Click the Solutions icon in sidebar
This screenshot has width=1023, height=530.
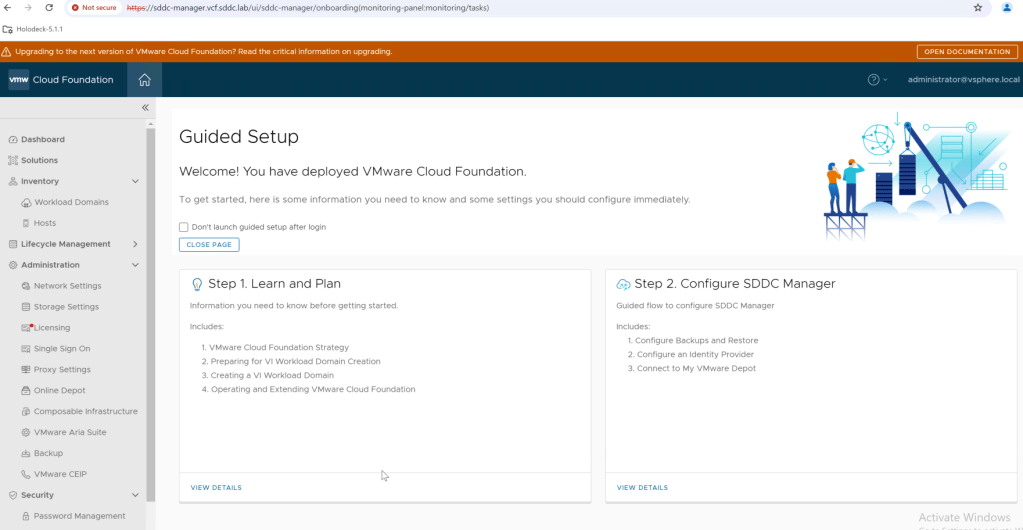(x=13, y=161)
